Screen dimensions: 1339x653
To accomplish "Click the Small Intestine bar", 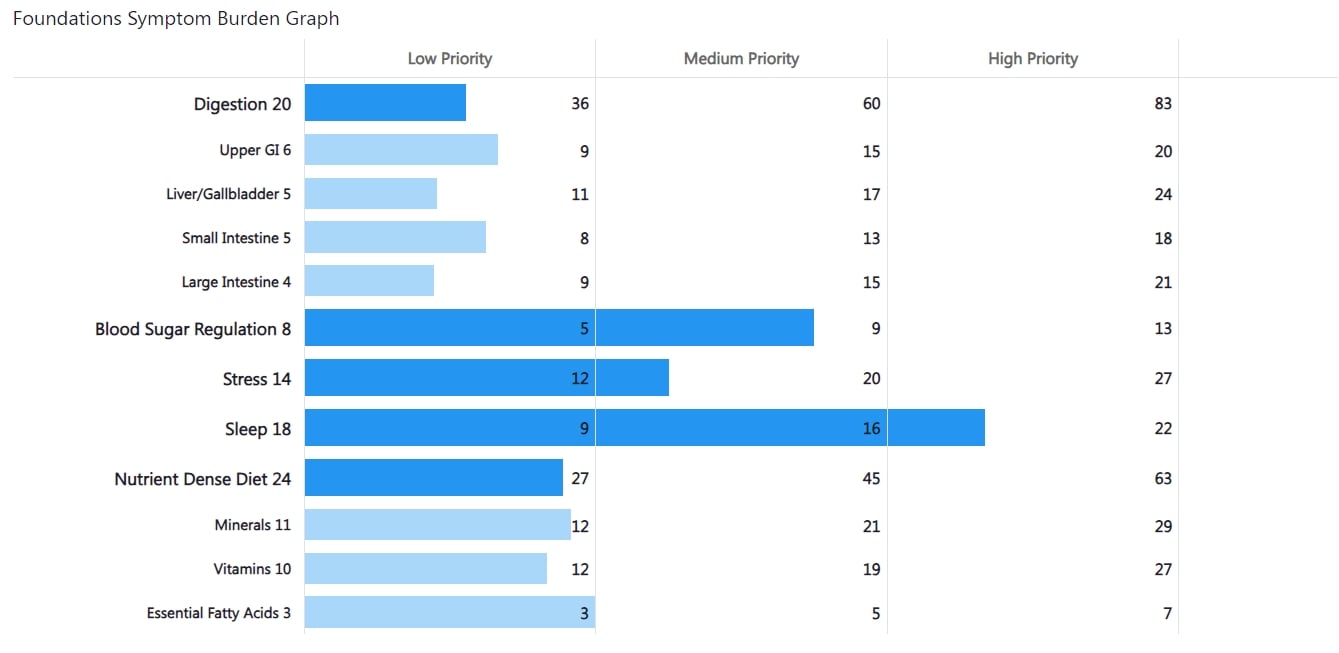I will (395, 238).
